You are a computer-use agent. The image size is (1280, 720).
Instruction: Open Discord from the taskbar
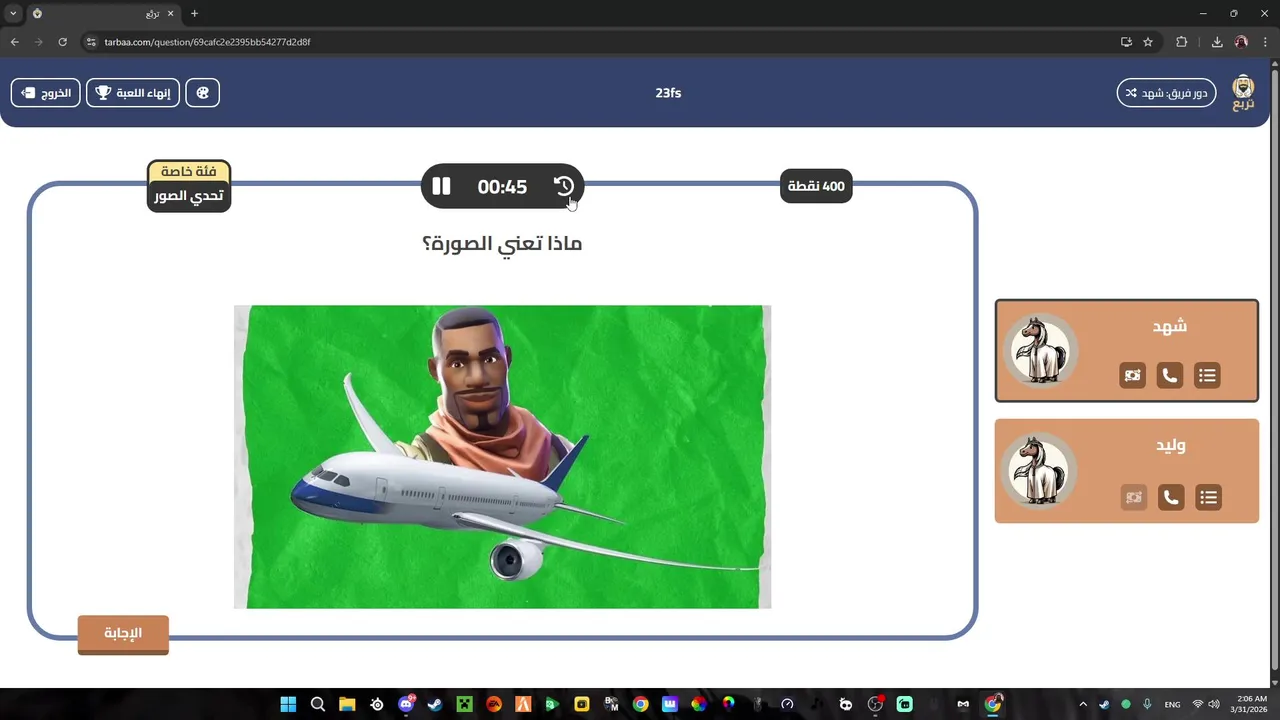[x=406, y=704]
